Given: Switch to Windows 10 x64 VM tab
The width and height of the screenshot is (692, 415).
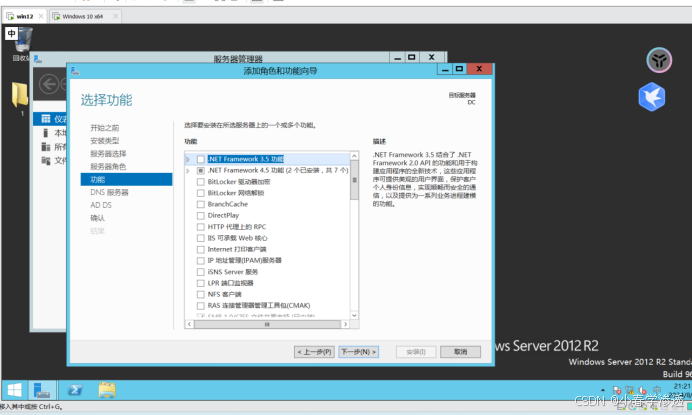Looking at the screenshot, I should tap(82, 16).
